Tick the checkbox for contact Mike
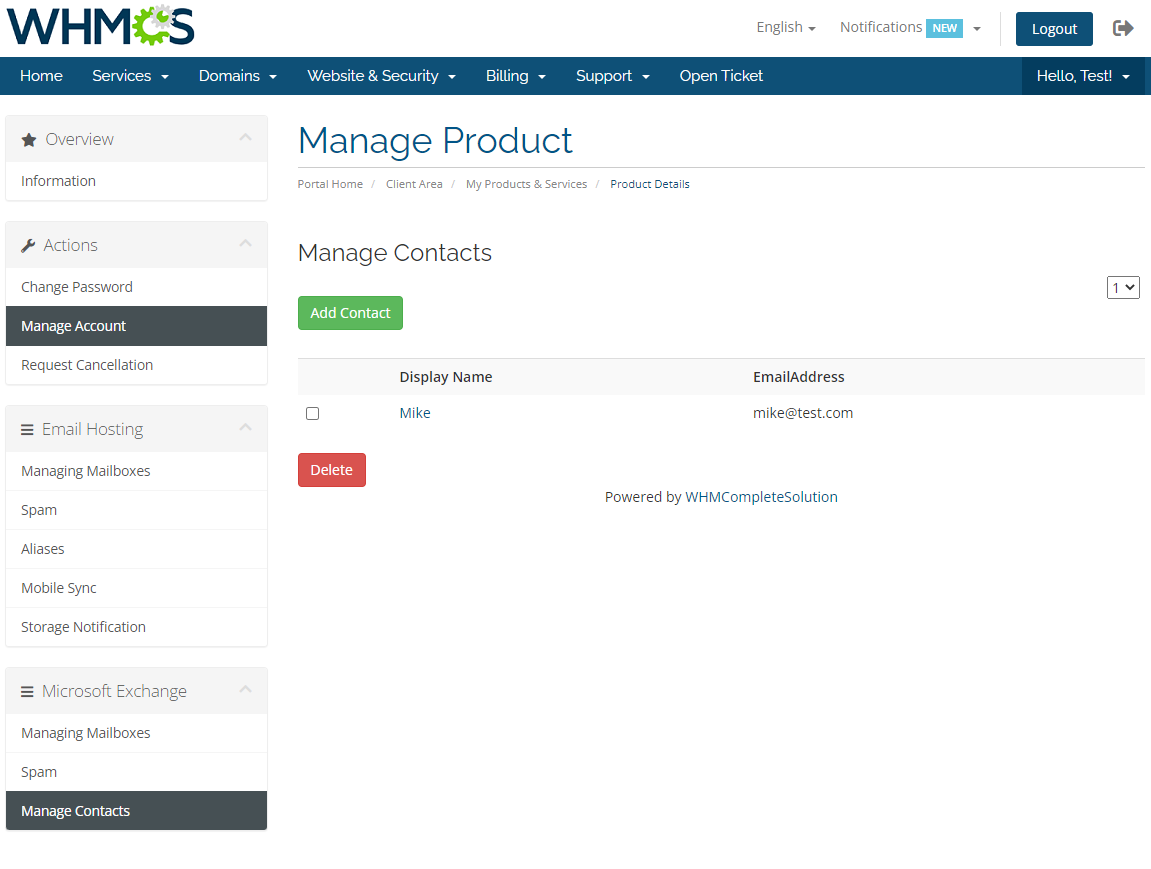 pos(313,413)
